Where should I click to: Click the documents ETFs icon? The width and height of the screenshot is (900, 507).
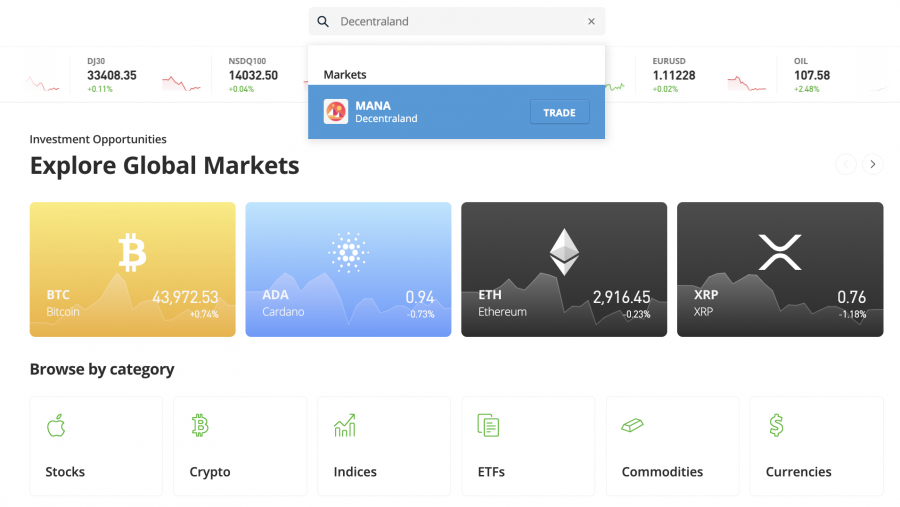488,425
